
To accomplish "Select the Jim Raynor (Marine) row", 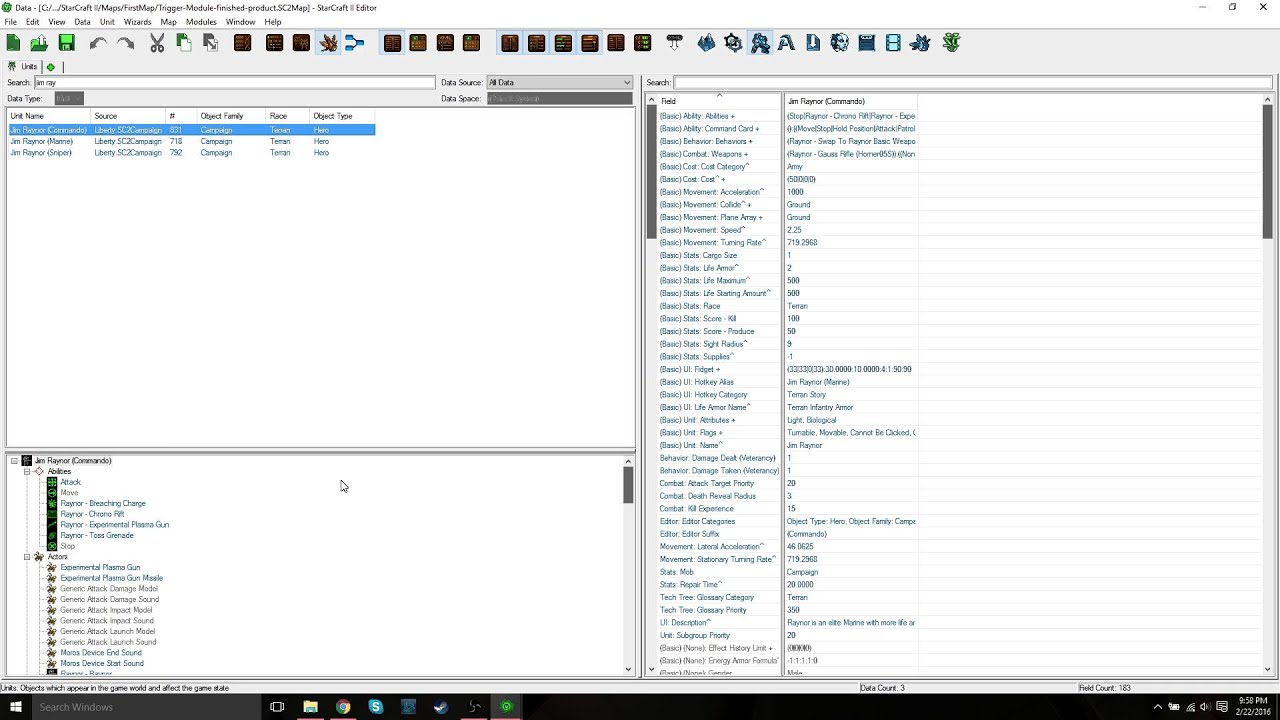I will [191, 141].
